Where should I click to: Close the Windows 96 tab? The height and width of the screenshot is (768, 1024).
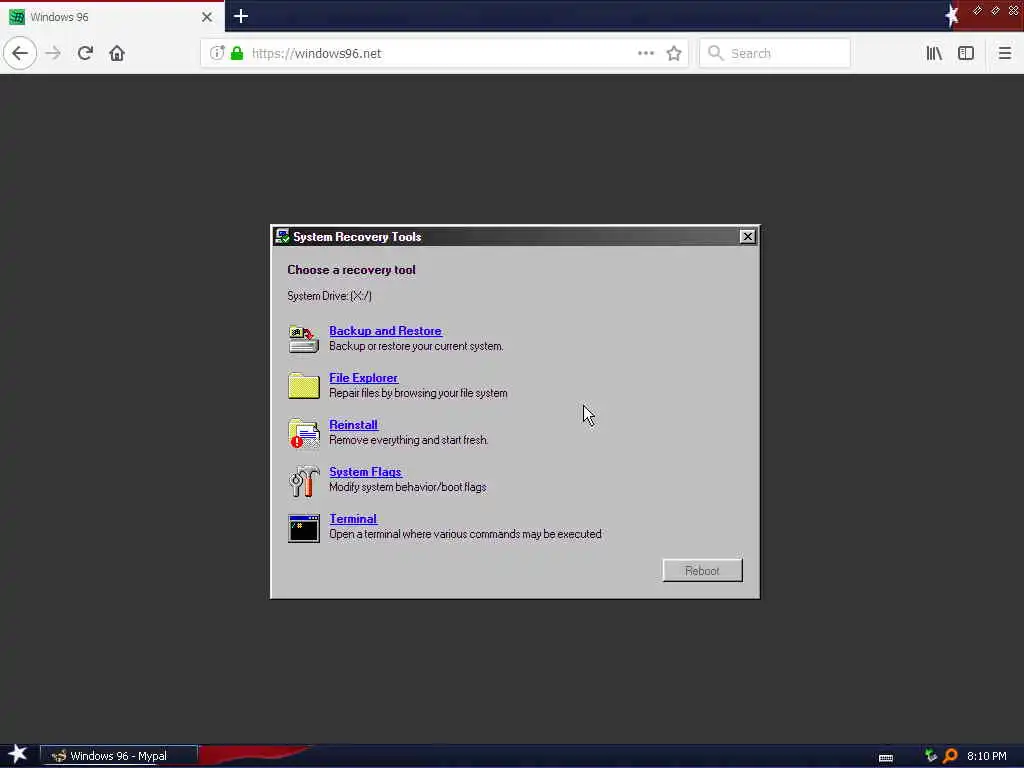[x=207, y=17]
